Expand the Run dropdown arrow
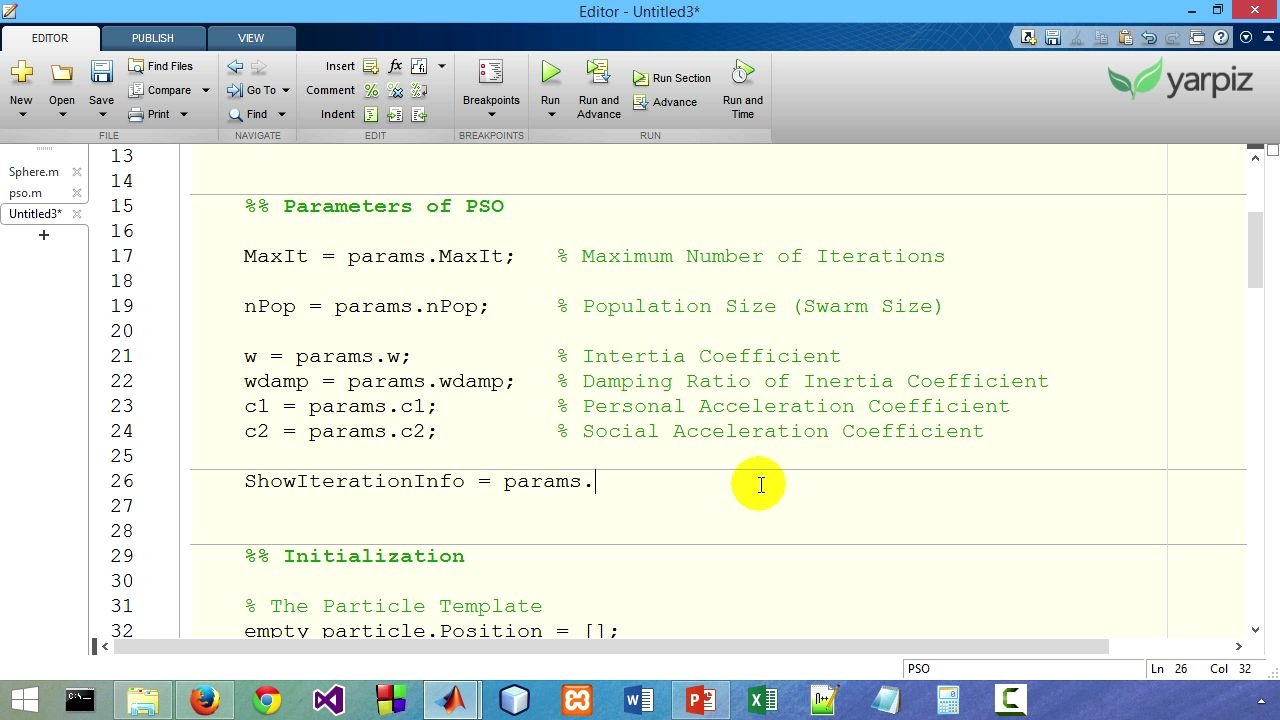Screen dimensions: 1280x720 click(550, 115)
